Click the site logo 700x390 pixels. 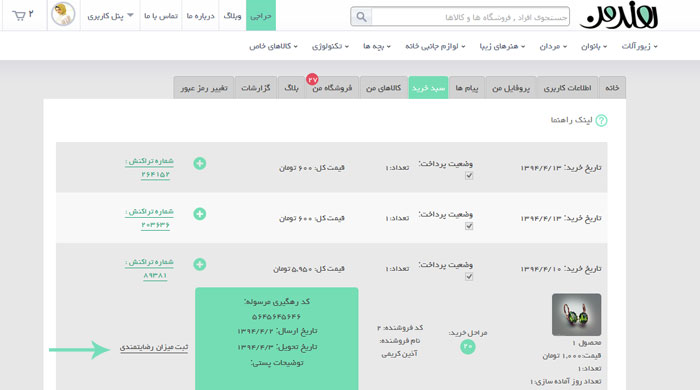point(619,16)
